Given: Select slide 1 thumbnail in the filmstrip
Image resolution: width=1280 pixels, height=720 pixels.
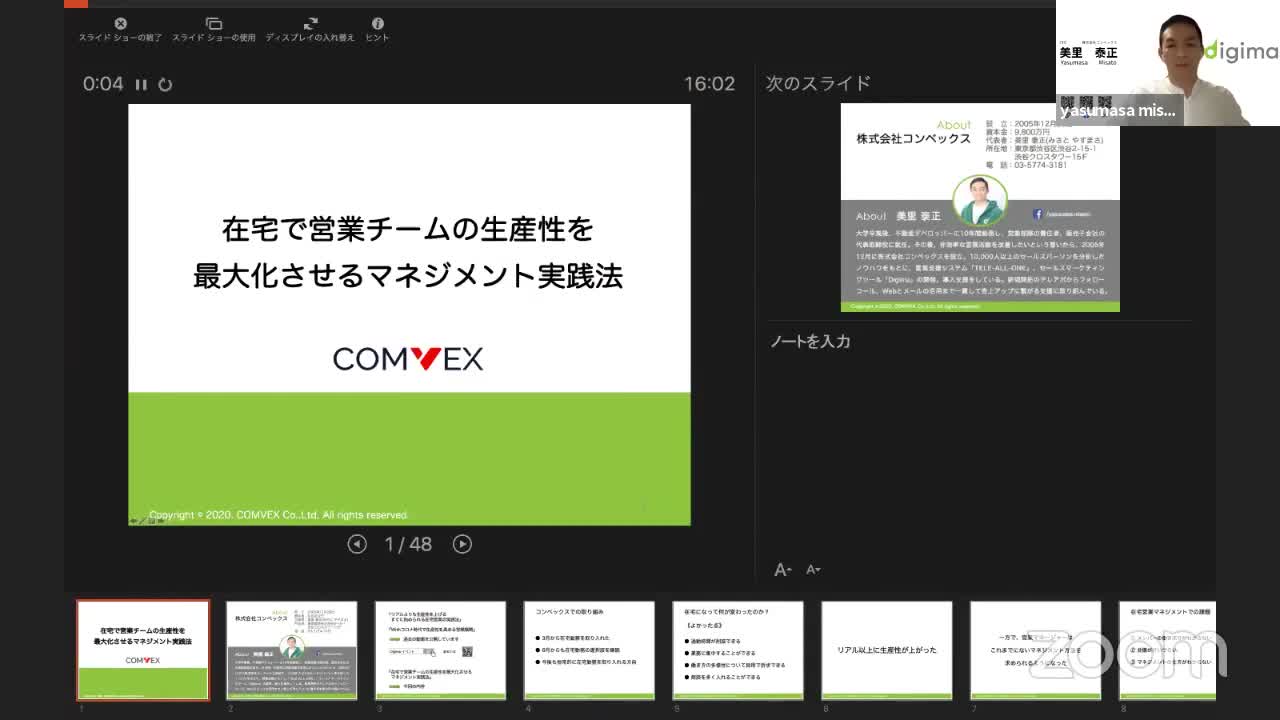Looking at the screenshot, I should [x=143, y=650].
